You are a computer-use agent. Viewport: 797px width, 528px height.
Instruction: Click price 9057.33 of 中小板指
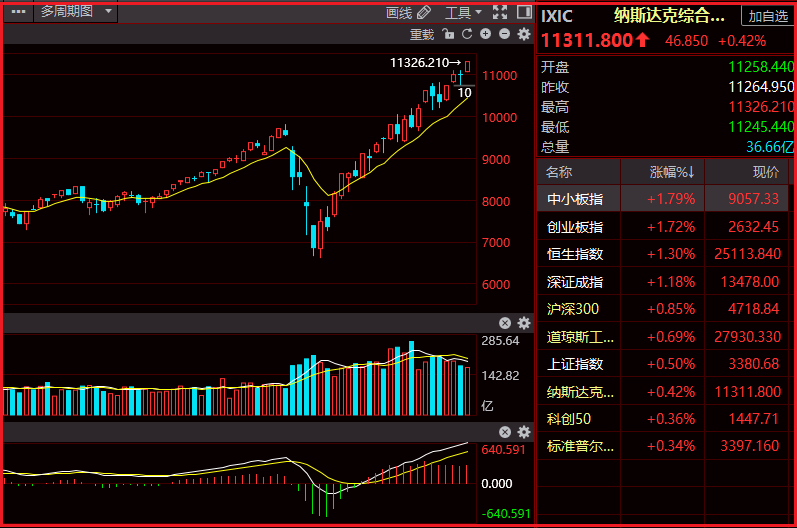pos(753,199)
